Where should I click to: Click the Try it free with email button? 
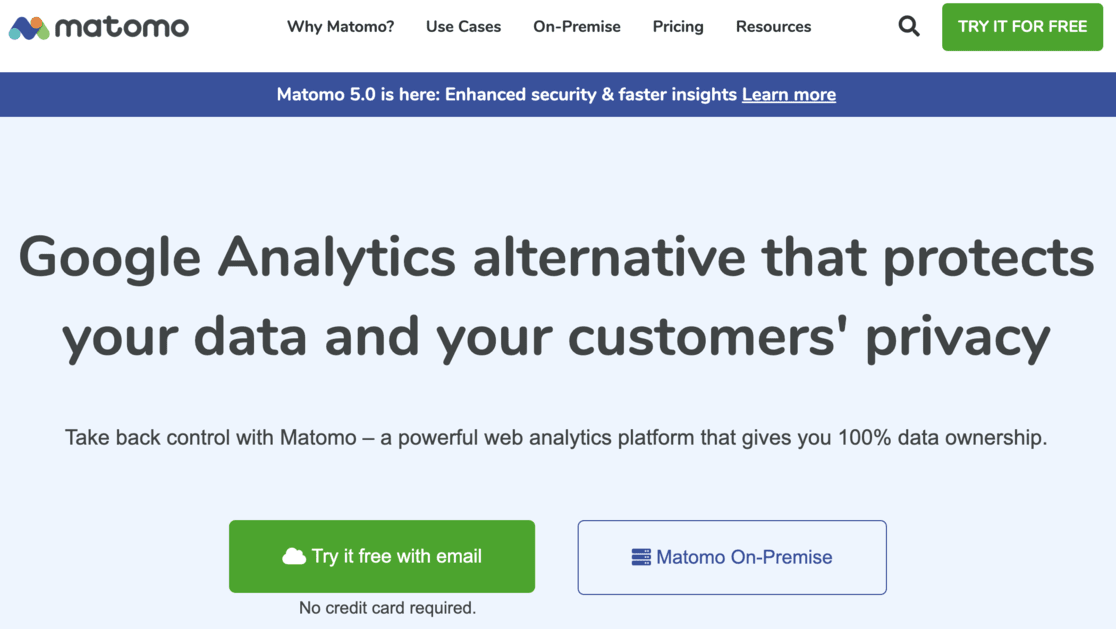(x=382, y=556)
